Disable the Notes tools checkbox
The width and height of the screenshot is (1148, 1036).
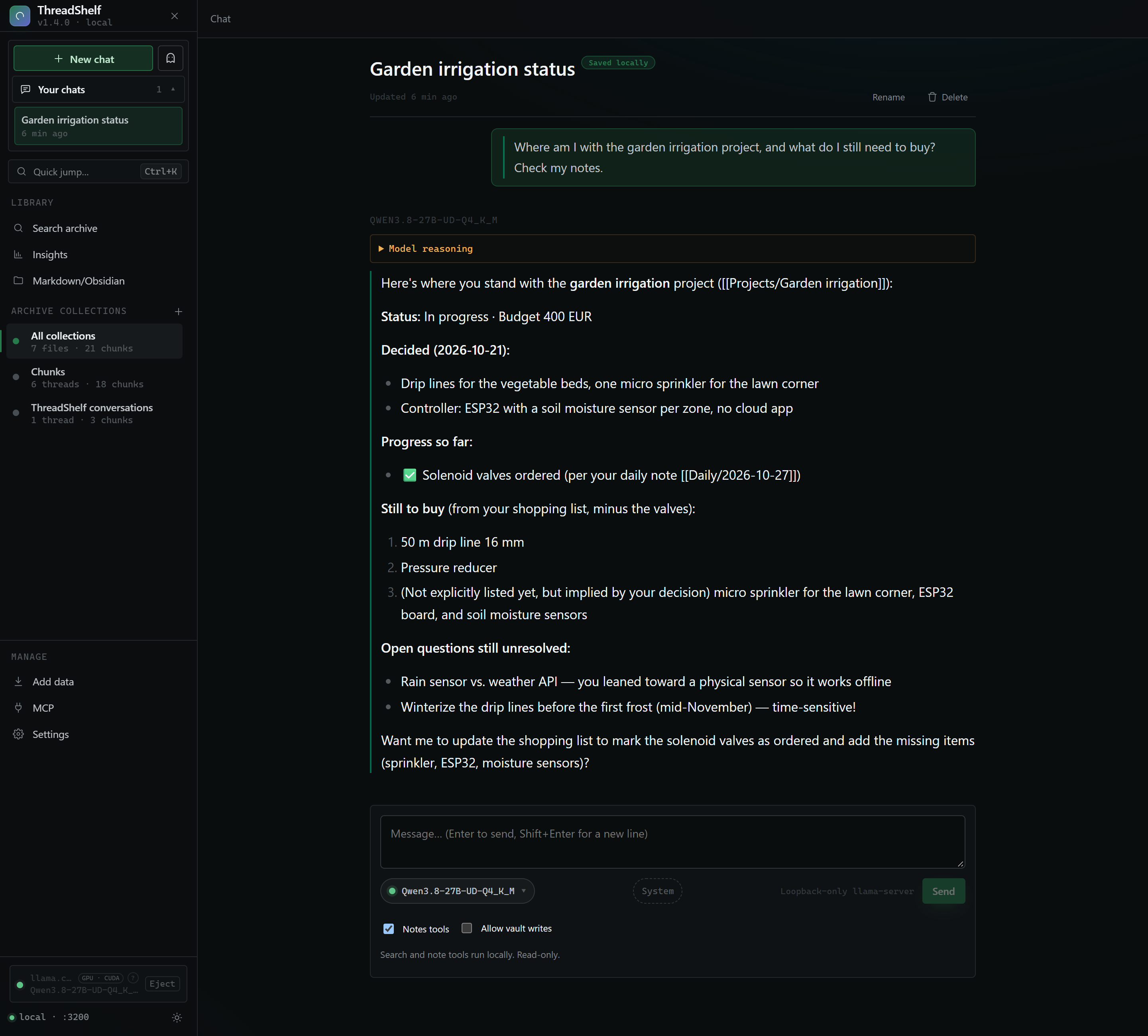pos(389,929)
